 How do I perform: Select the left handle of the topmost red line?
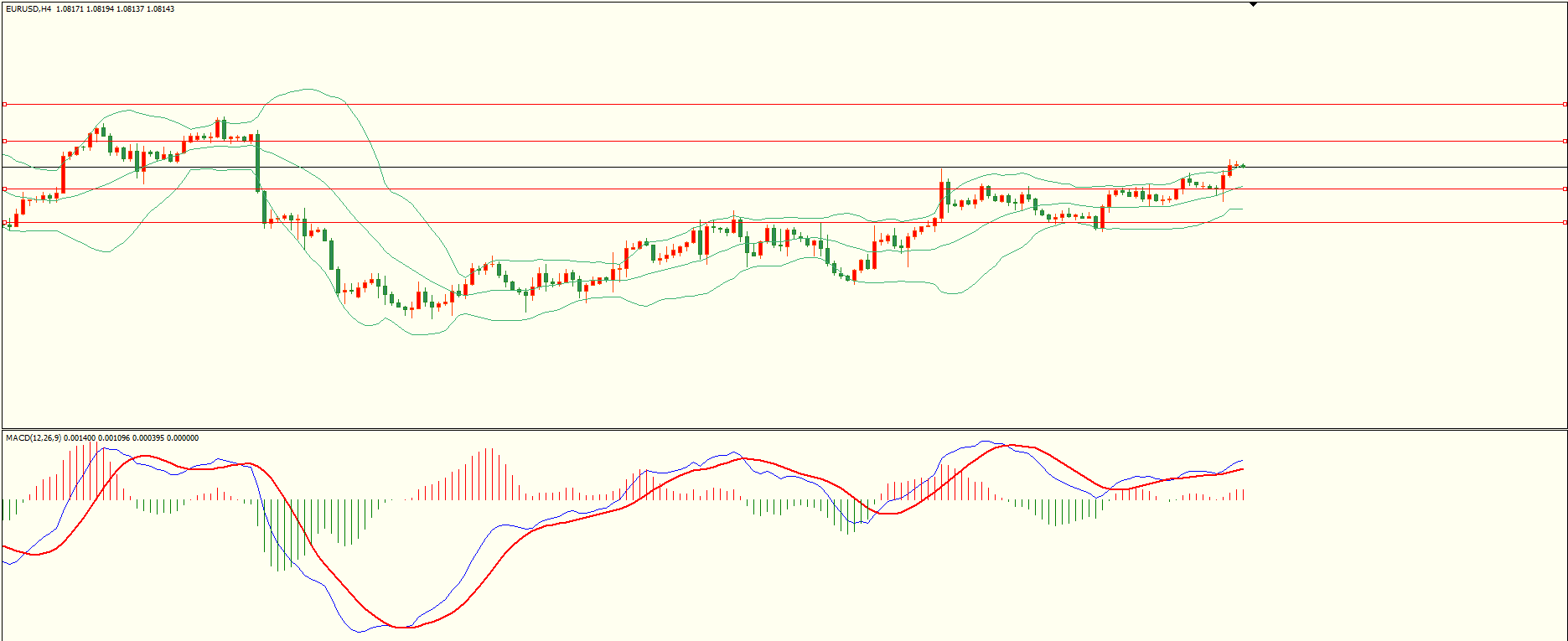point(4,105)
